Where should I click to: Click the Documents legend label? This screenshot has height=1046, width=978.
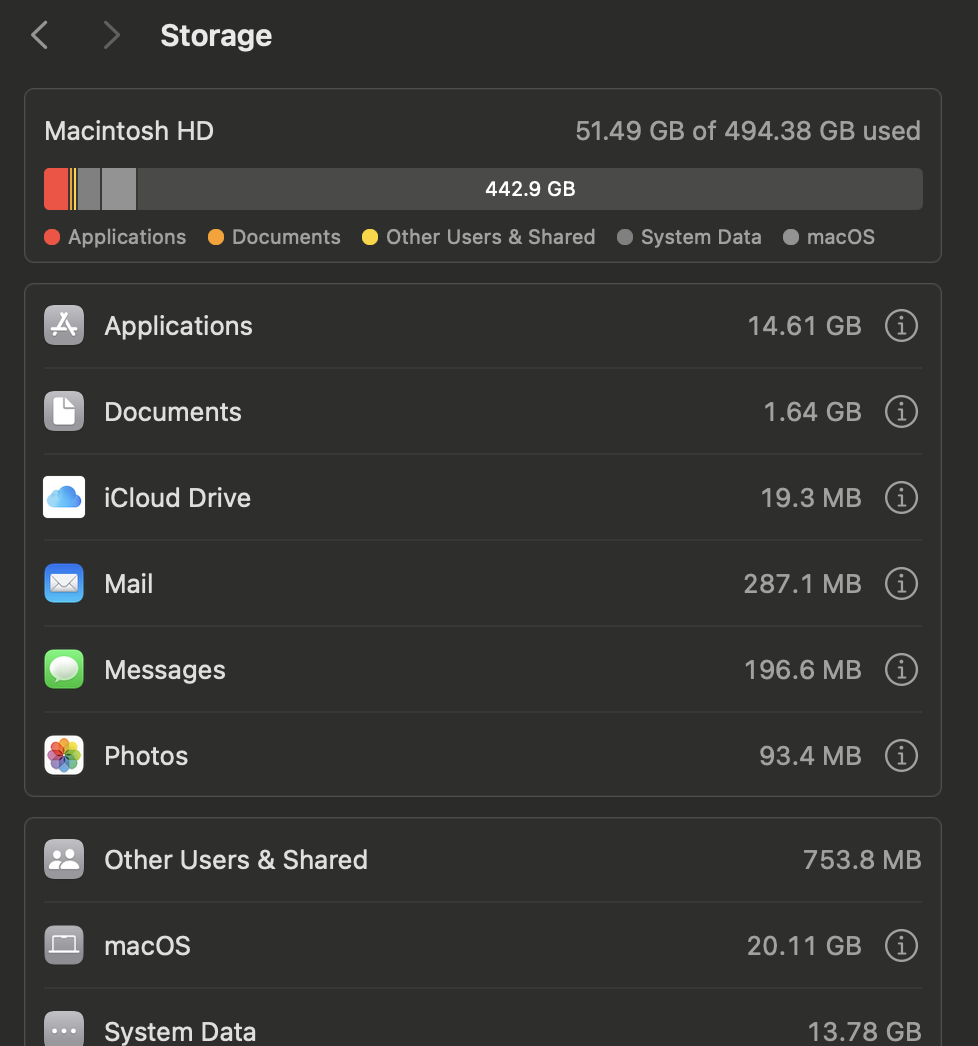286,237
